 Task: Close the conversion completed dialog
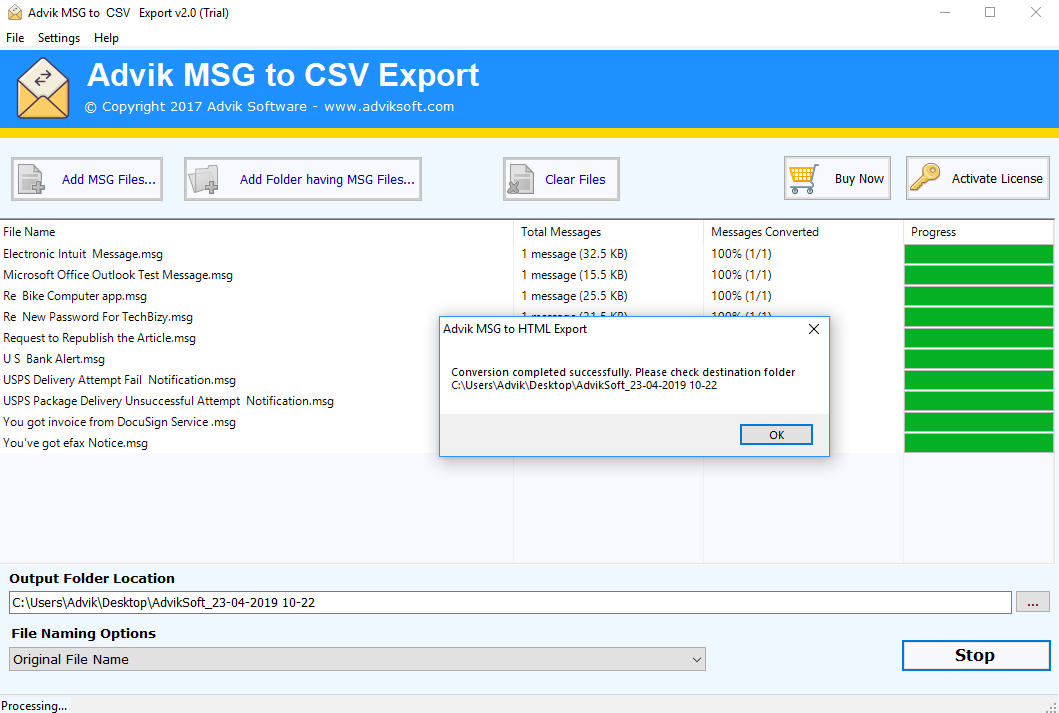(x=814, y=329)
